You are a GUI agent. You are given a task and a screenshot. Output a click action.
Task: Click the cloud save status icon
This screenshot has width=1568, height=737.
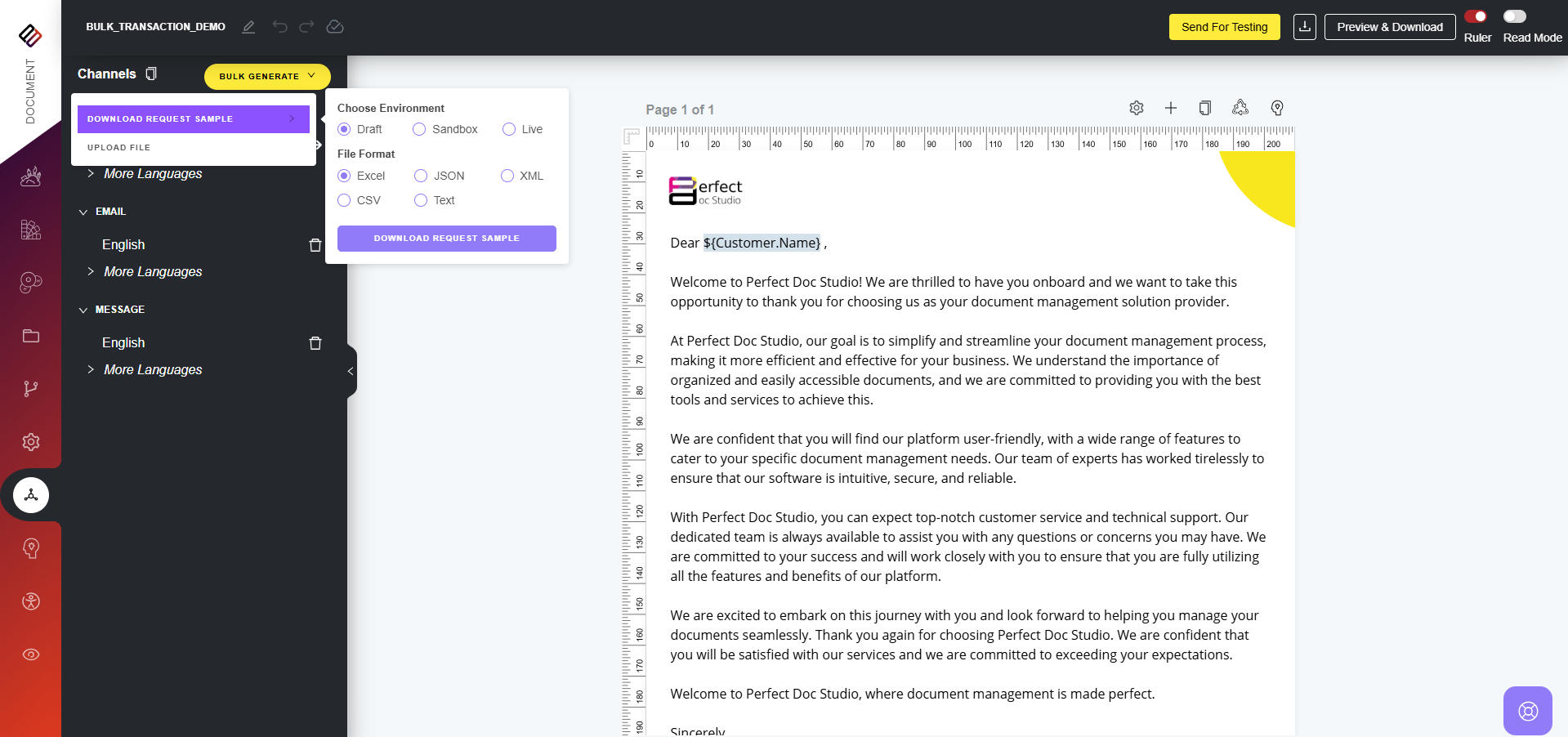coord(335,27)
